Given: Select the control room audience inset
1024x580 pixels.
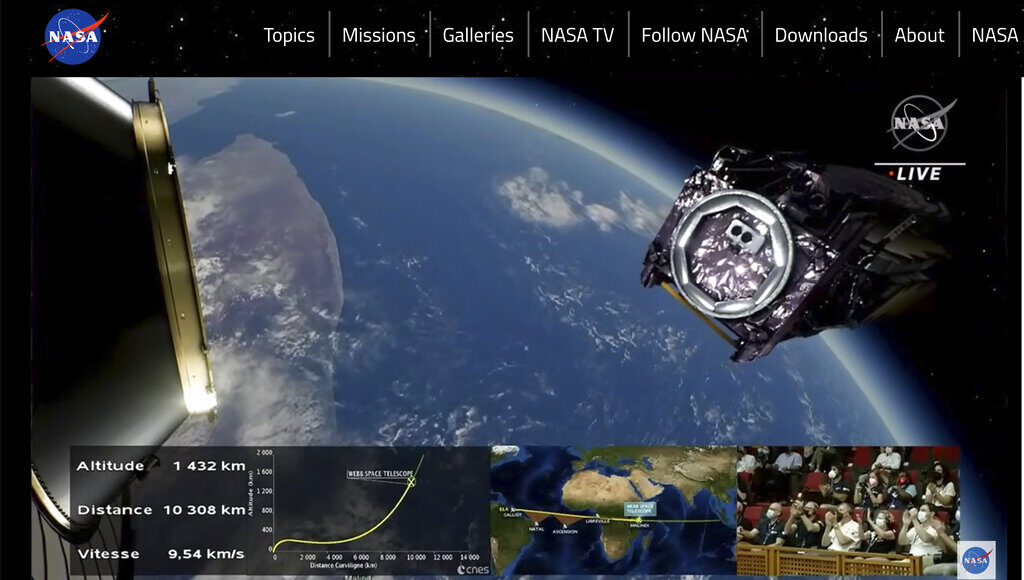Looking at the screenshot, I should pos(848,510).
